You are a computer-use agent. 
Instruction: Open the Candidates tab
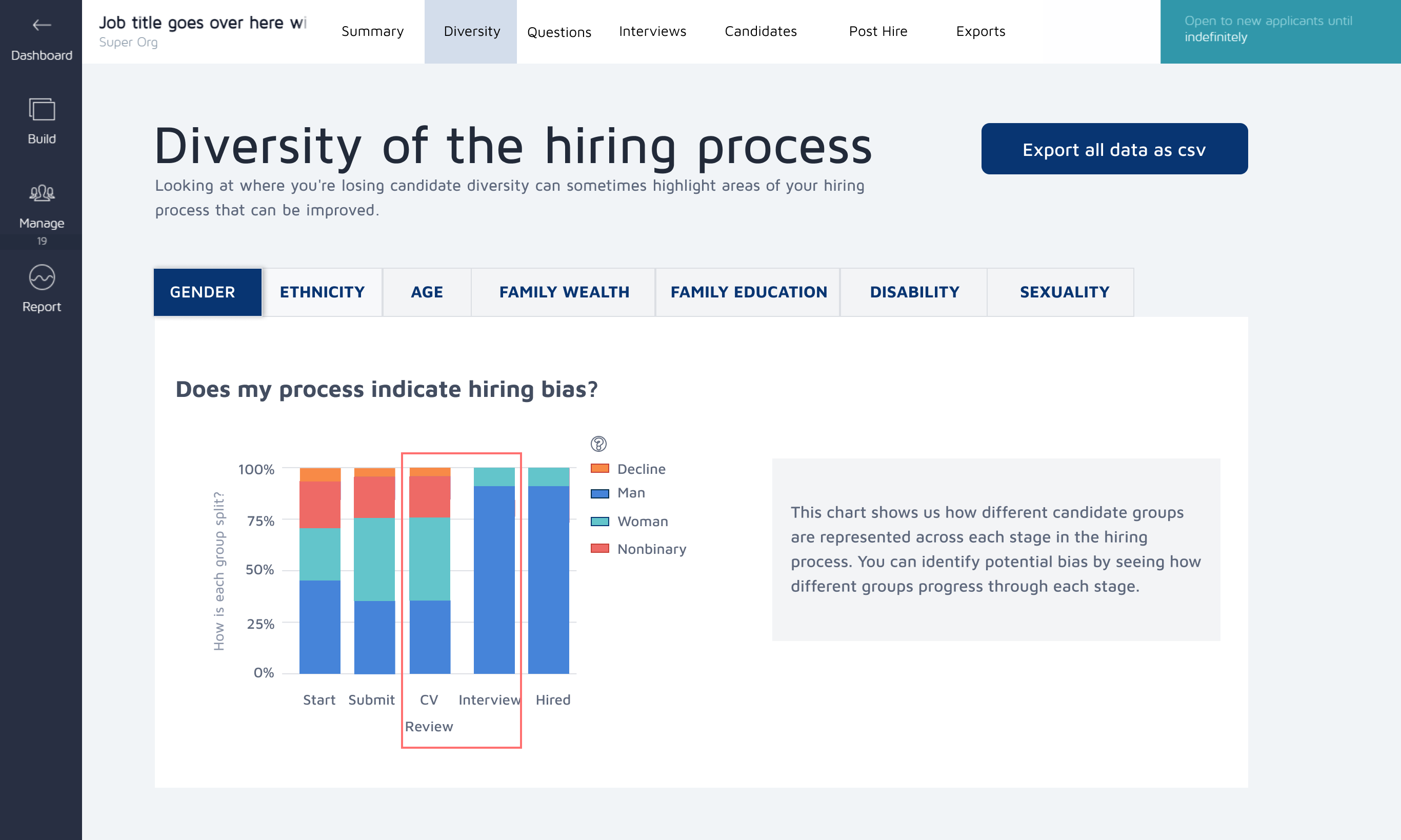(x=760, y=32)
